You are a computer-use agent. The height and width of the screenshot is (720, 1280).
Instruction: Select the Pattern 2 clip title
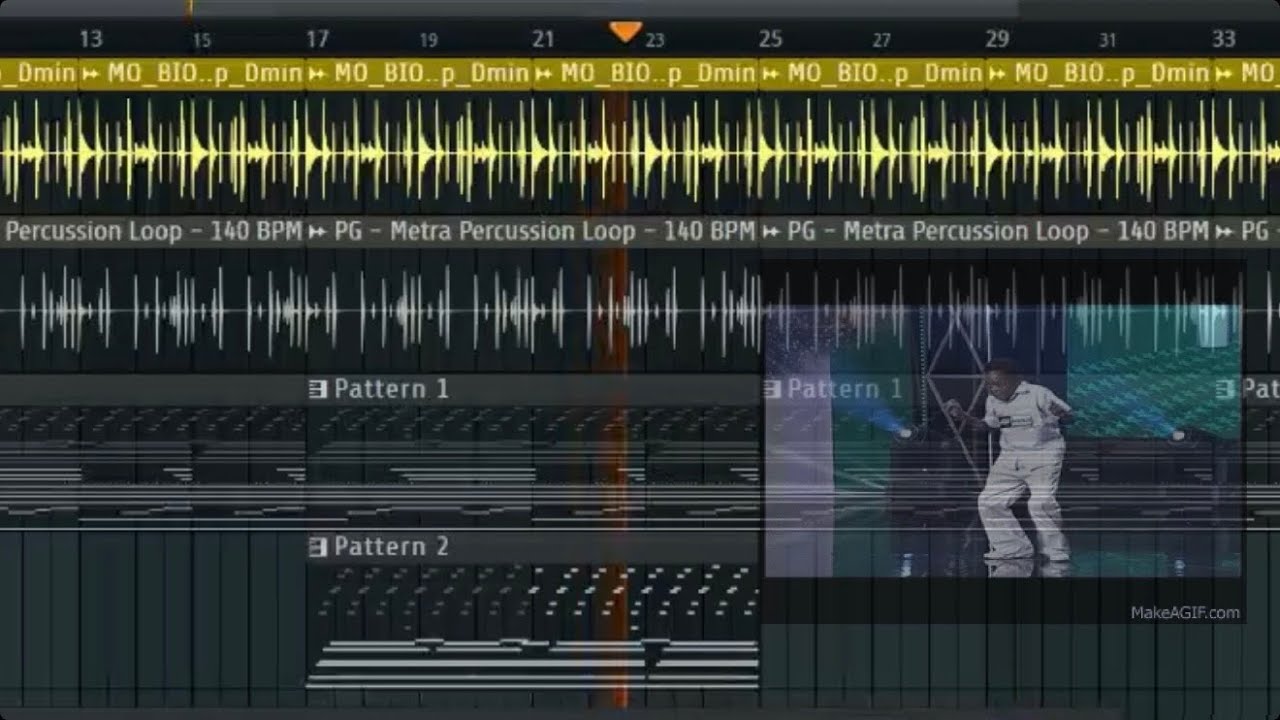click(x=391, y=547)
